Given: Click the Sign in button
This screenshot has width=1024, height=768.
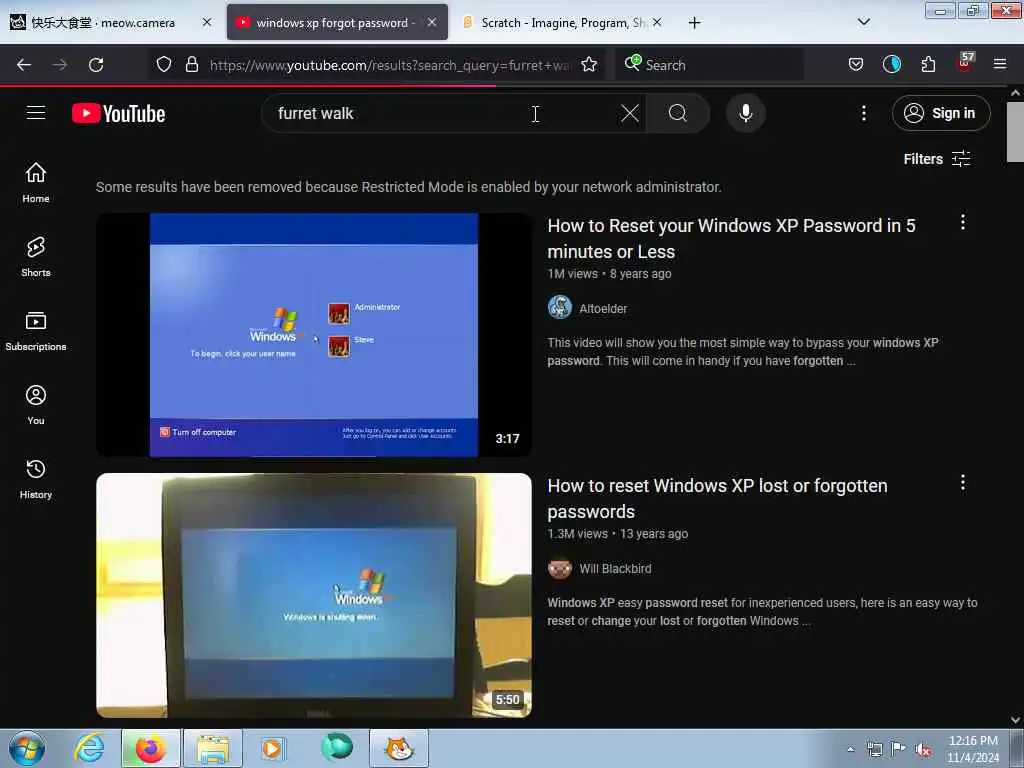Looking at the screenshot, I should point(941,113).
